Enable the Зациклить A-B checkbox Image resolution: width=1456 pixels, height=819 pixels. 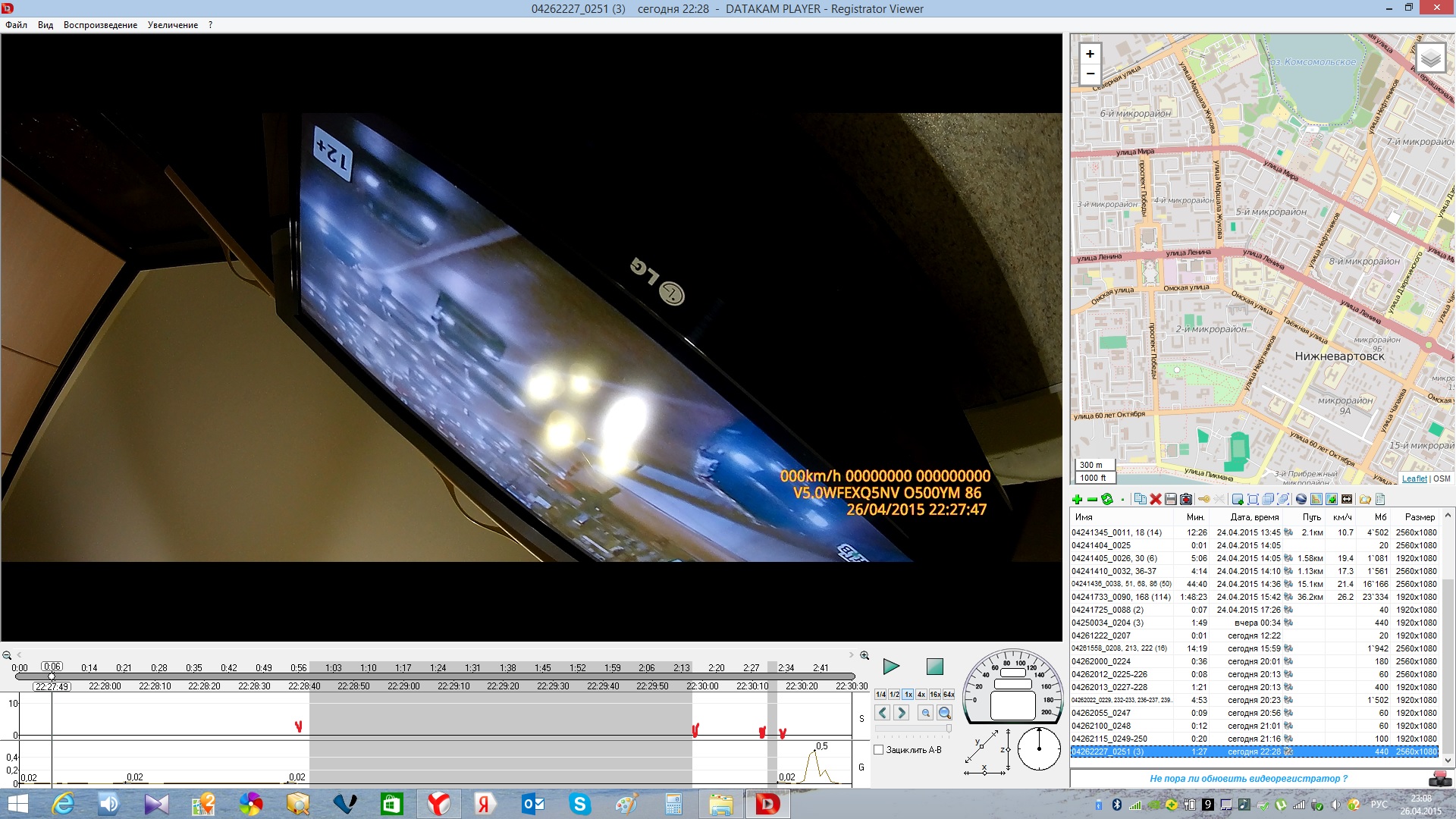coord(879,750)
